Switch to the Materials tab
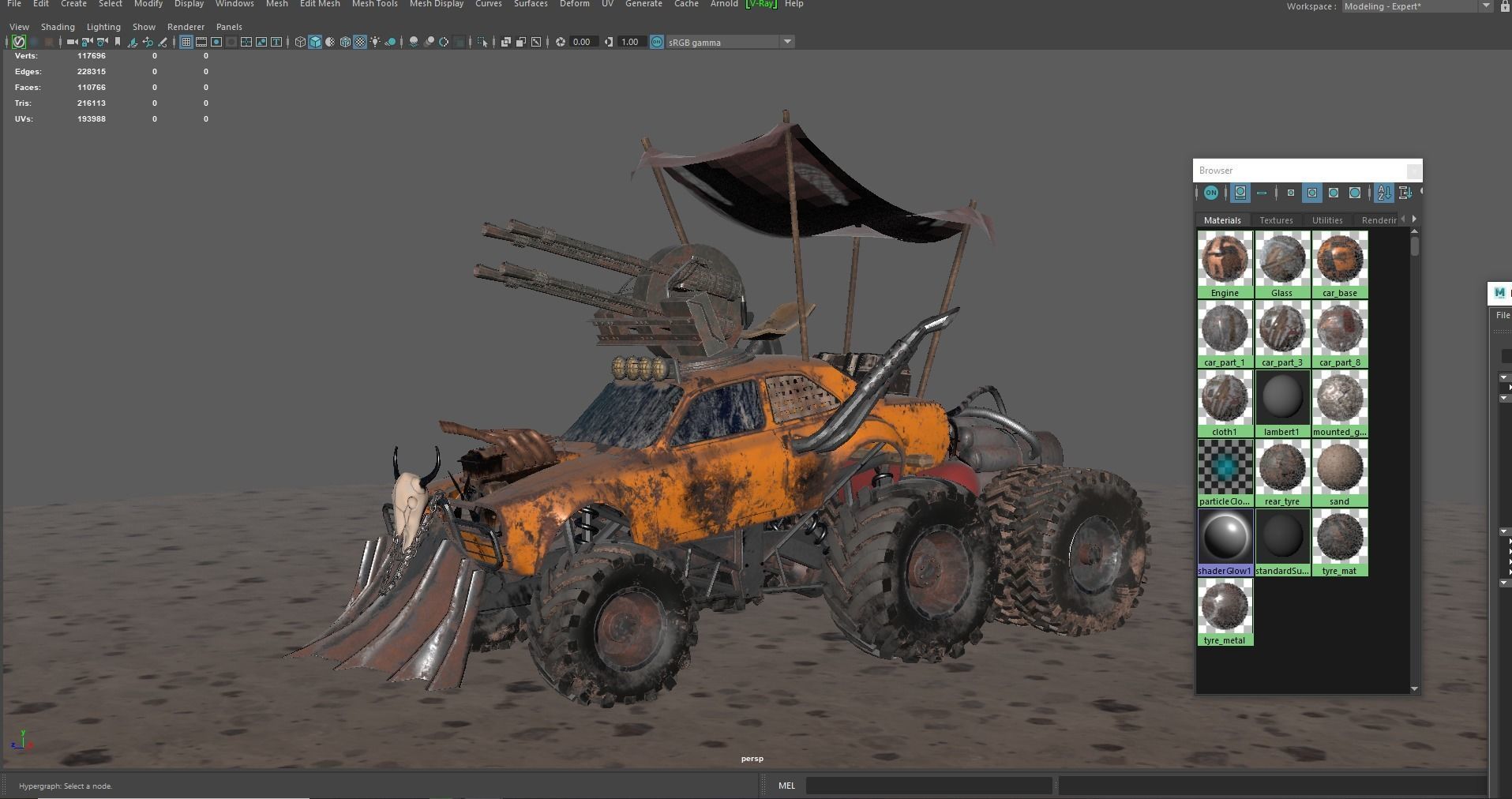Image resolution: width=1512 pixels, height=799 pixels. click(x=1222, y=220)
